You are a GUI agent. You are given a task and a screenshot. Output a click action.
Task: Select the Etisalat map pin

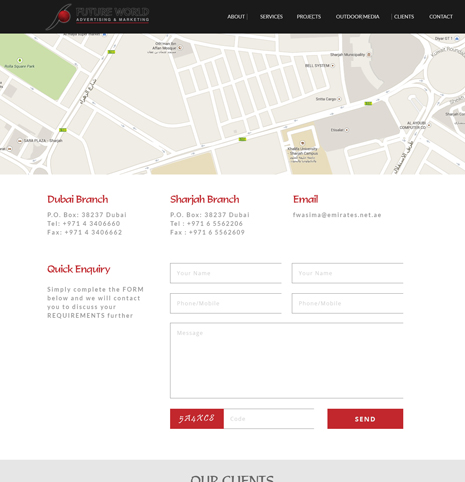[x=347, y=130]
